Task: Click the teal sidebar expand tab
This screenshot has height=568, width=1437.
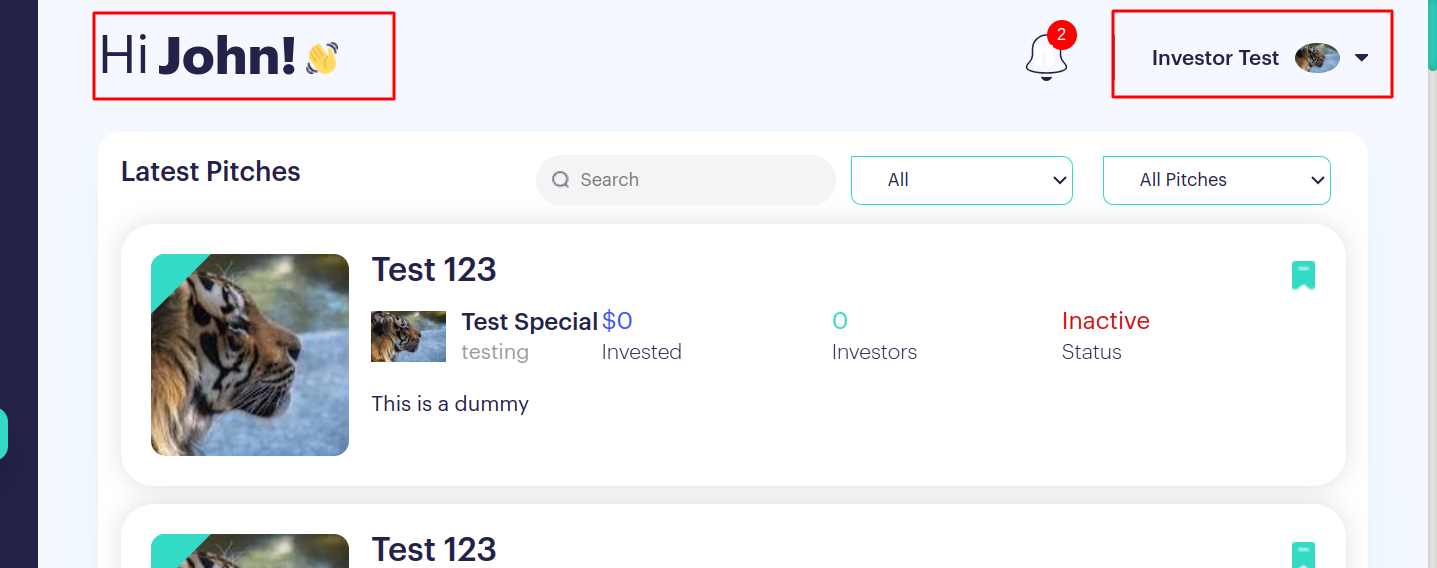Action: 4,434
